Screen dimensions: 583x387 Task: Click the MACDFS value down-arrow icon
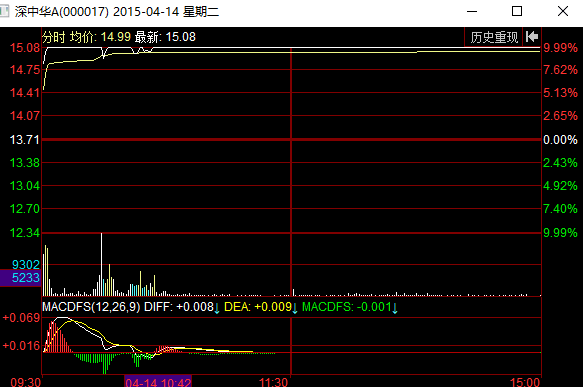395,308
